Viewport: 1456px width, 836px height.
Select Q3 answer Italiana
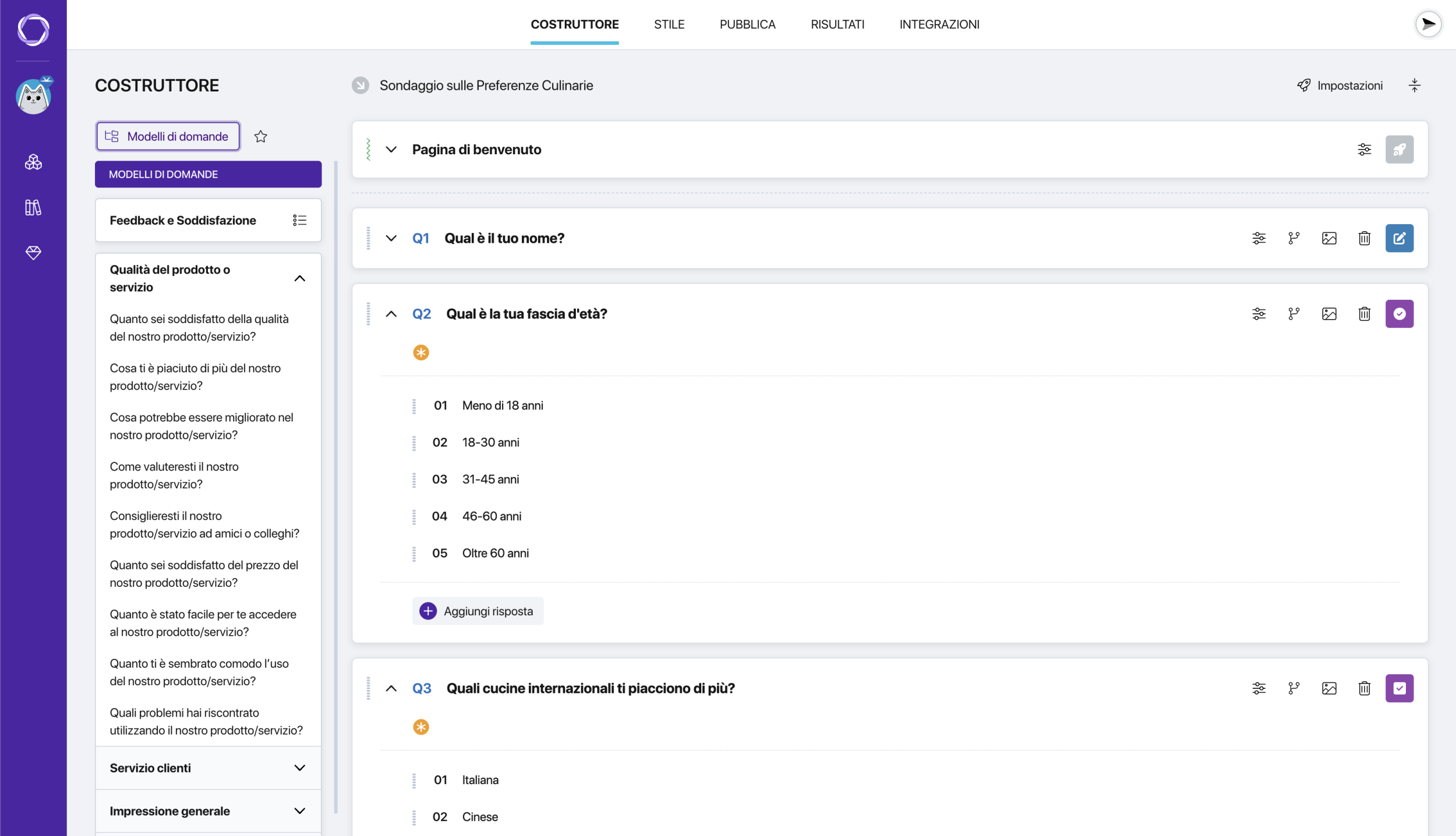(480, 780)
